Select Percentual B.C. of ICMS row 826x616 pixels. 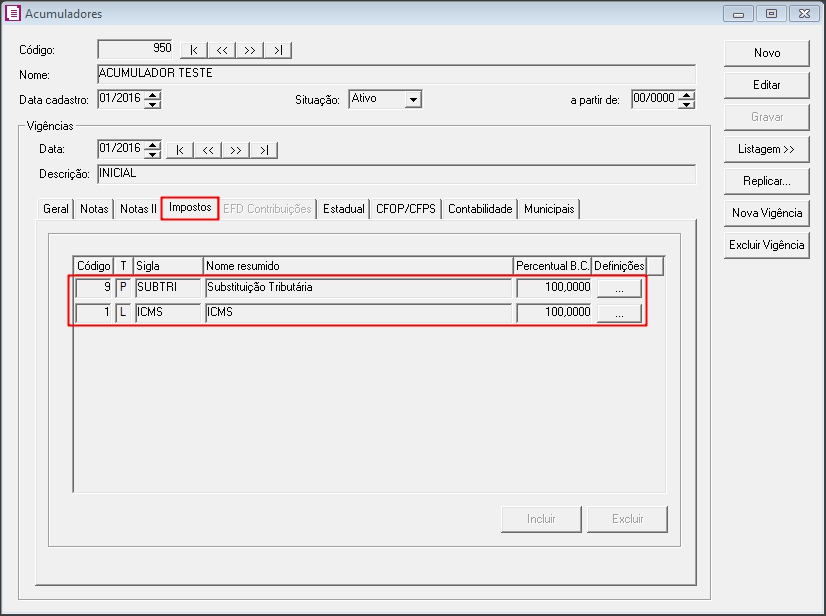(x=554, y=312)
